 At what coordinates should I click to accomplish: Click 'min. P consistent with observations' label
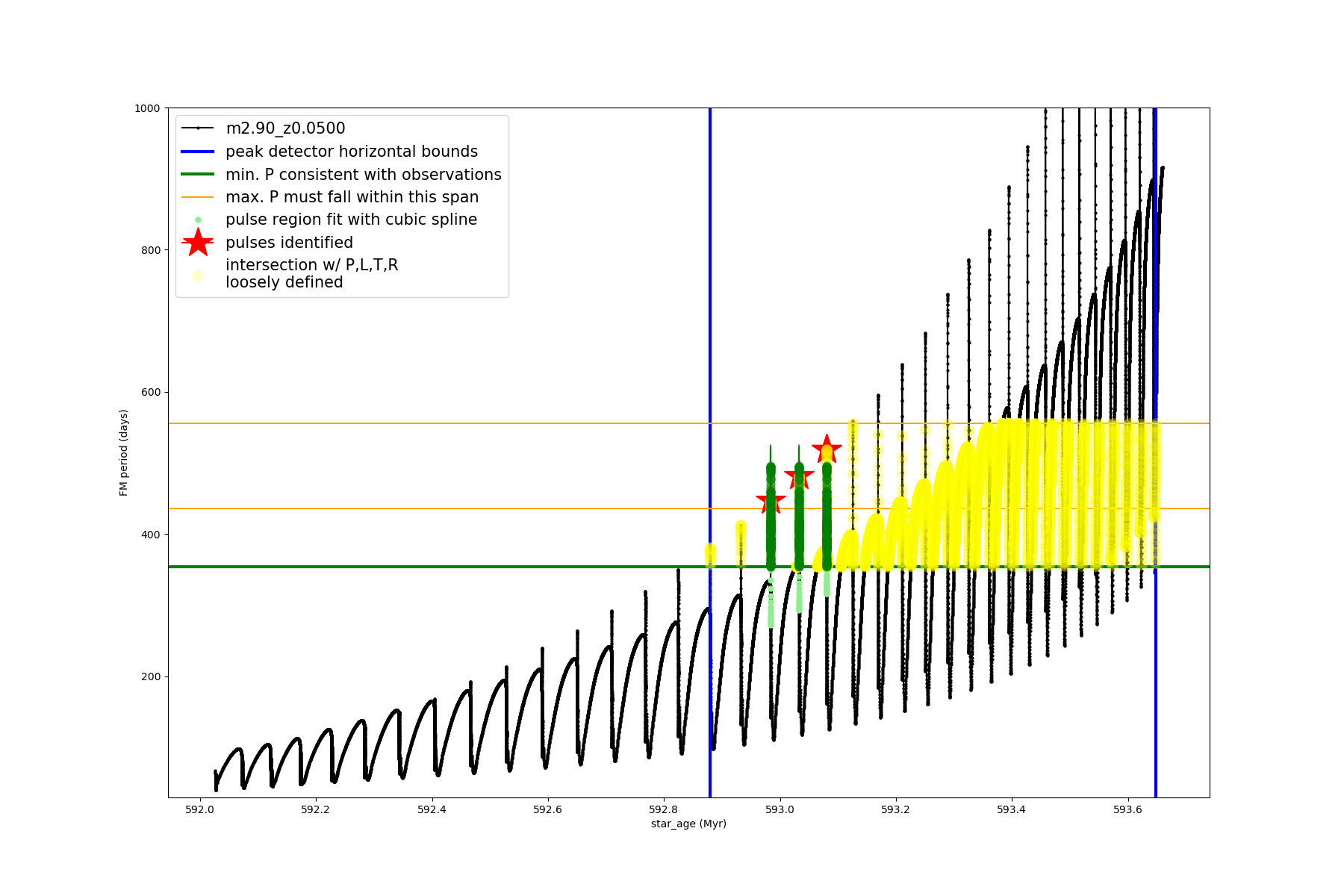point(364,175)
